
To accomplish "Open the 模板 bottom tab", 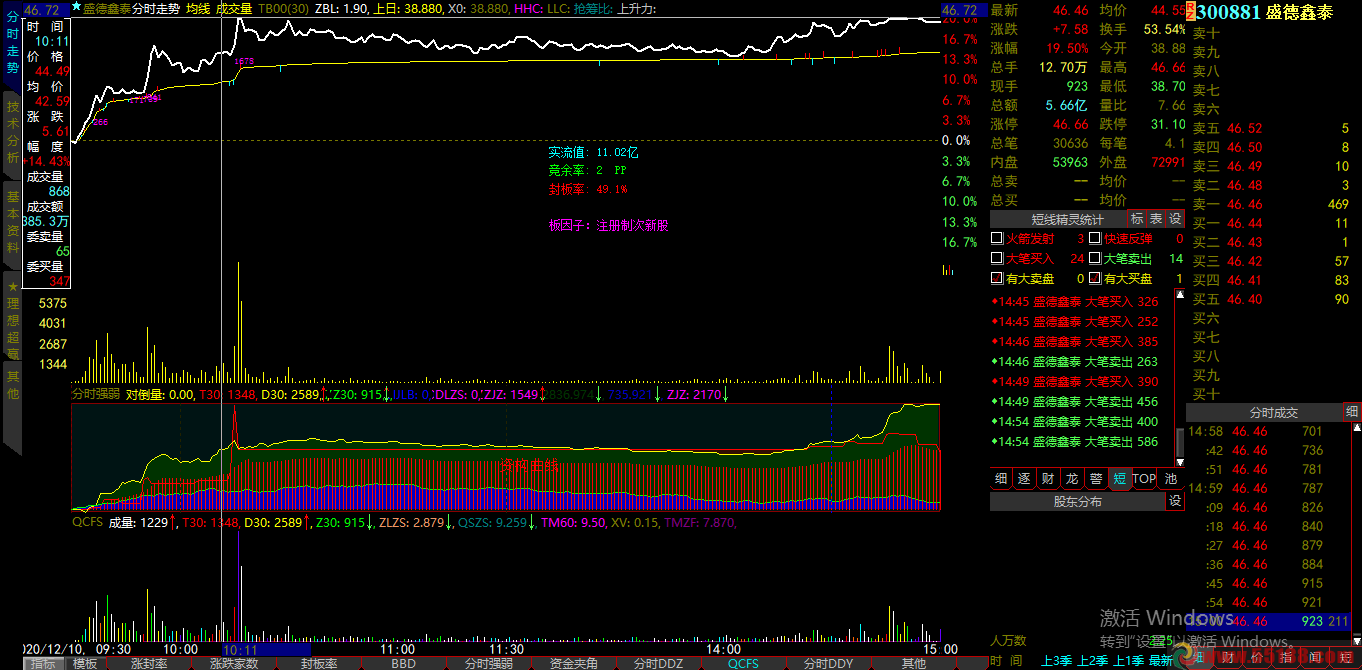I will click(x=86, y=663).
